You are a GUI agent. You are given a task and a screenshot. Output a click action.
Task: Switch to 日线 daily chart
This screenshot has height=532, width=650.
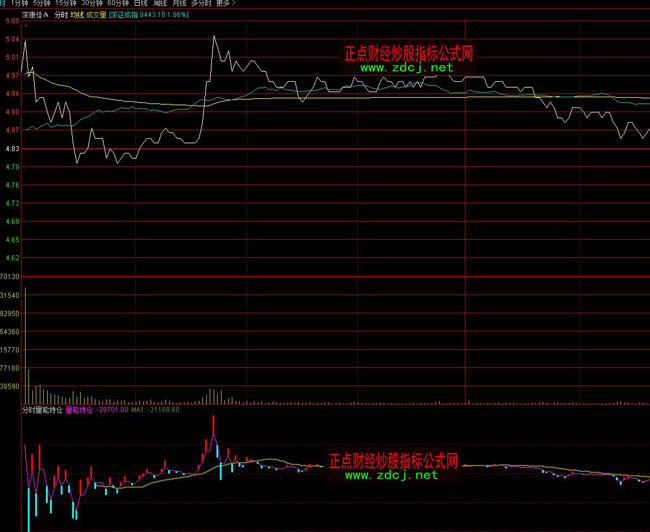coord(143,4)
